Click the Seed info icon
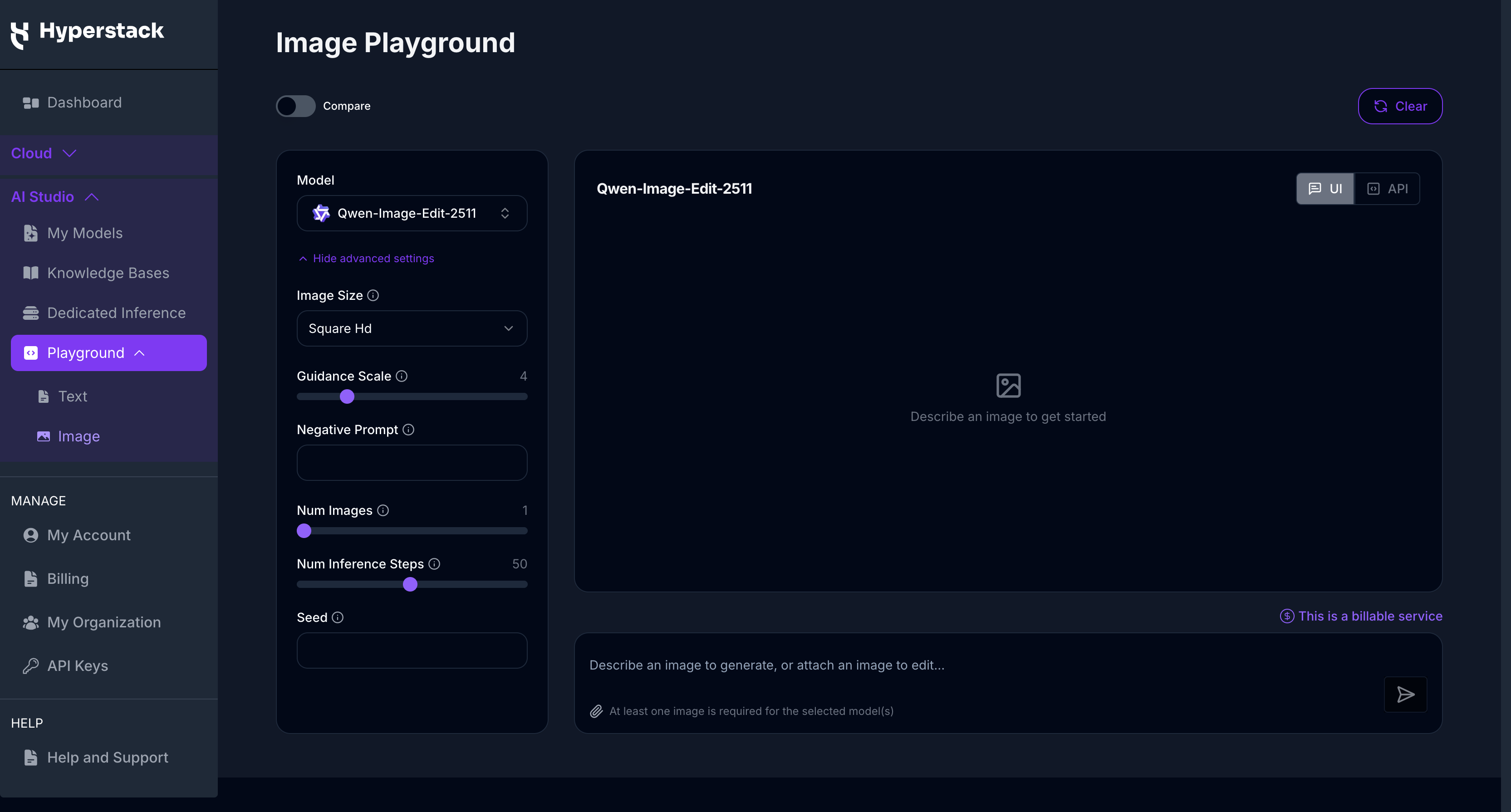 click(338, 617)
